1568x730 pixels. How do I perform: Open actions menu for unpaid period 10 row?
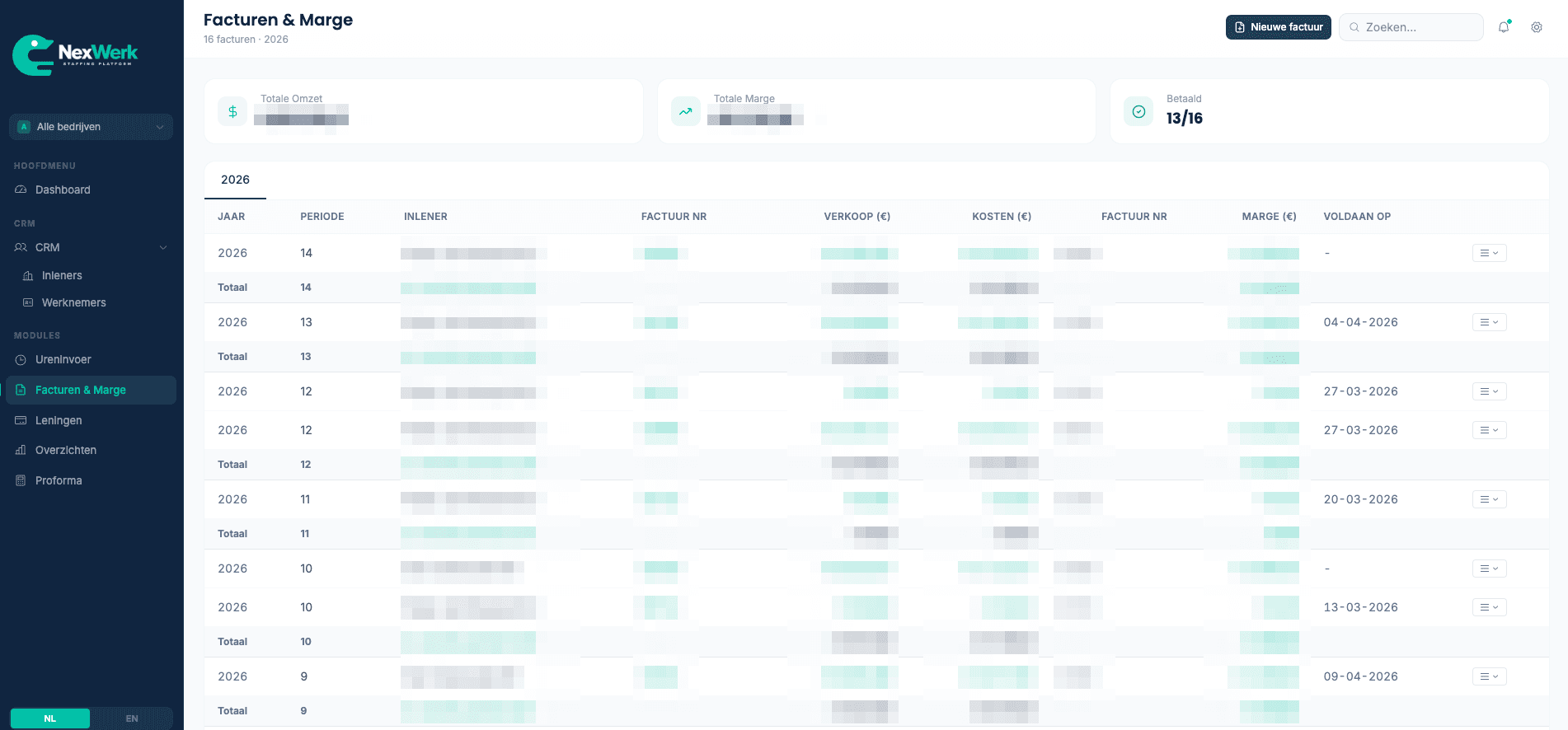[1489, 569]
